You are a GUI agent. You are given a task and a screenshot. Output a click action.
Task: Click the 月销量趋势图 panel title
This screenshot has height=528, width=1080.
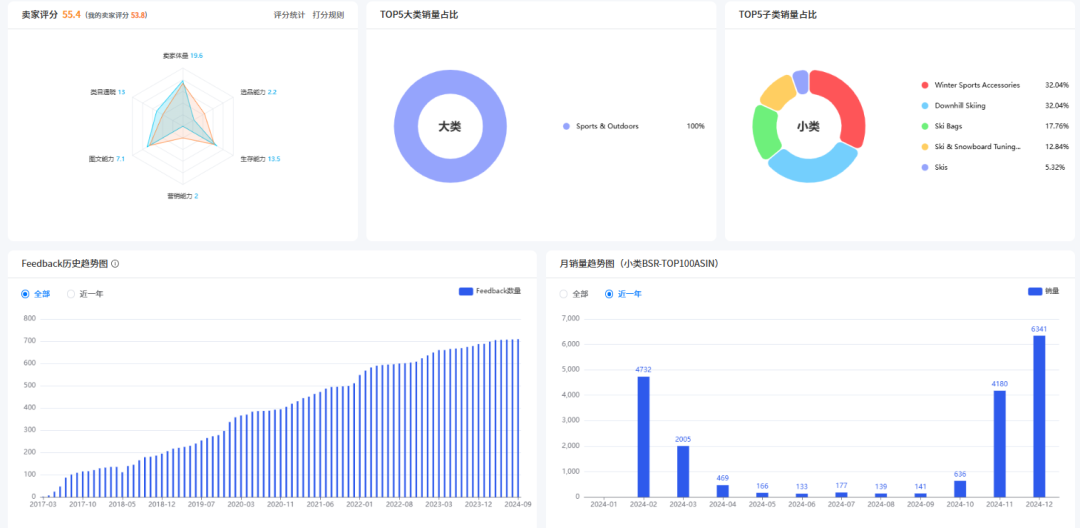pyautogui.click(x=639, y=264)
